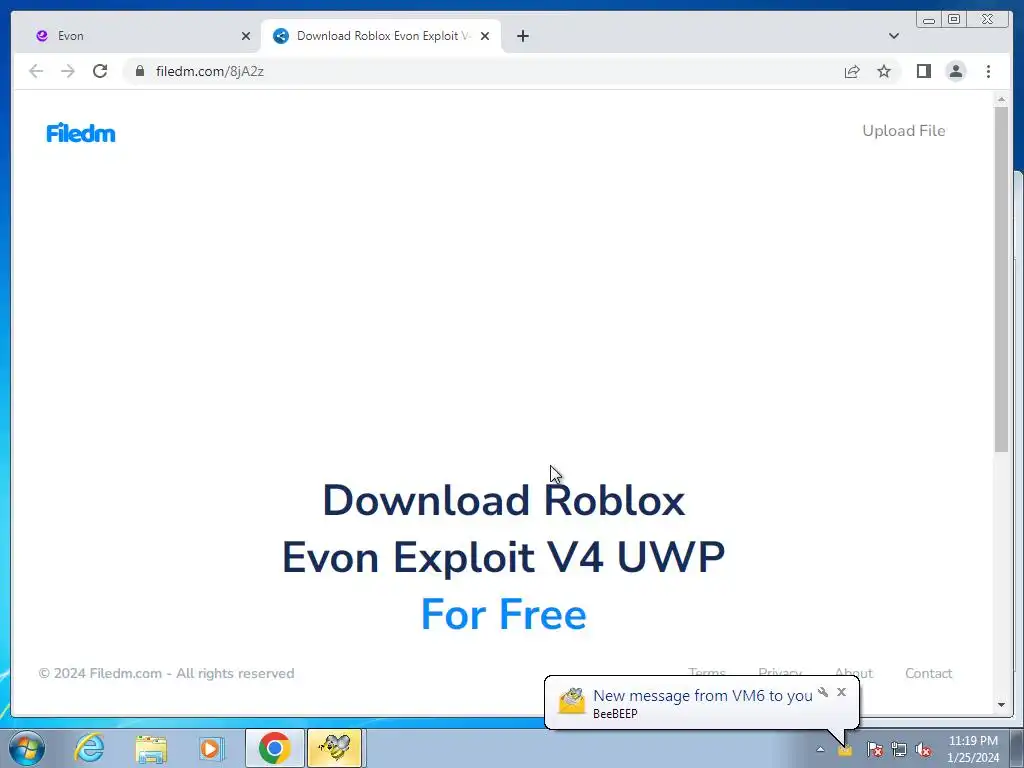Screen dimensions: 1024x768
Task: Open the clock showing 11:19 PM
Action: (x=973, y=748)
